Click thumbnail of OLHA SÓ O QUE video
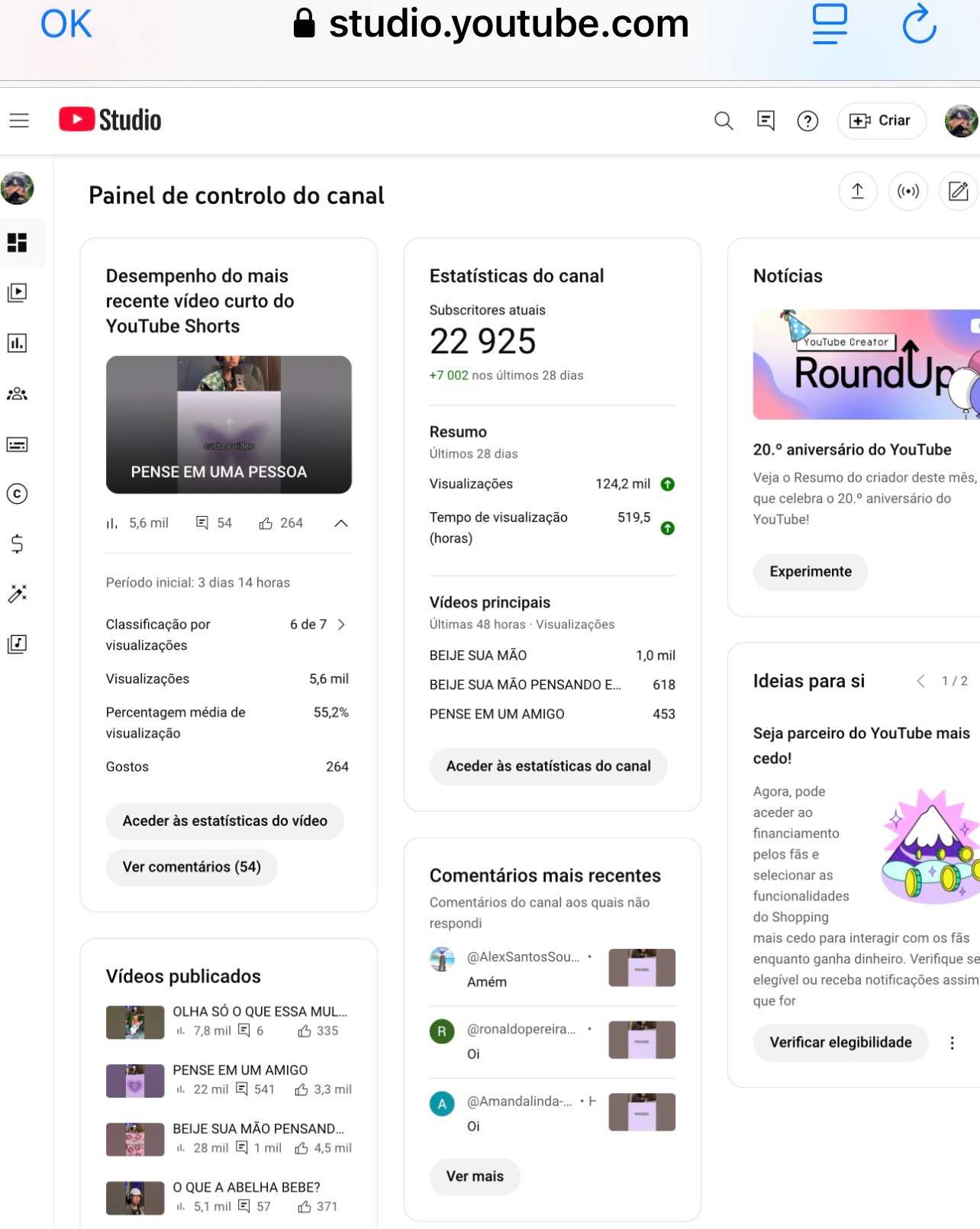Viewport: 980px width, 1229px height. [x=135, y=1022]
